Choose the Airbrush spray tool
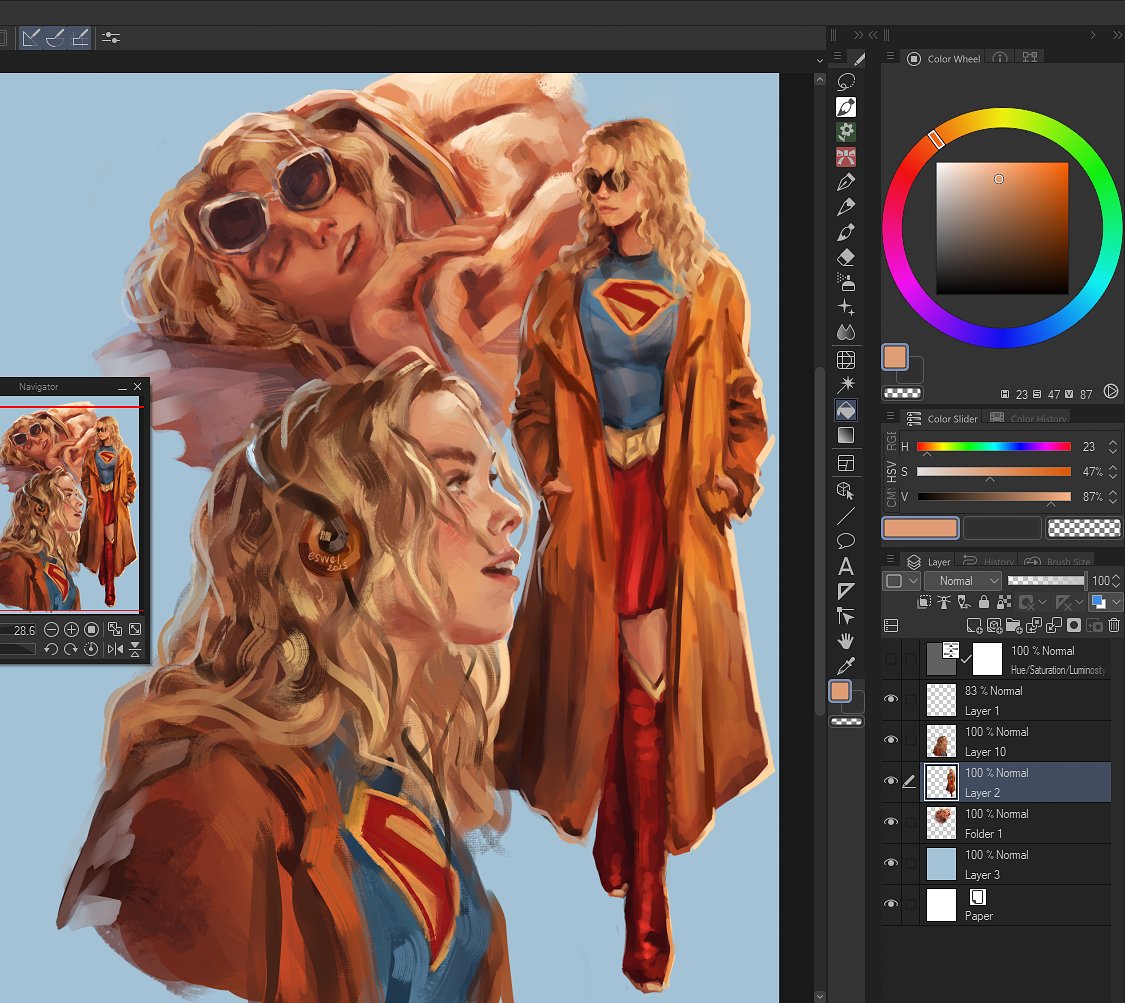Screen dimensions: 1125x1003 [846, 282]
